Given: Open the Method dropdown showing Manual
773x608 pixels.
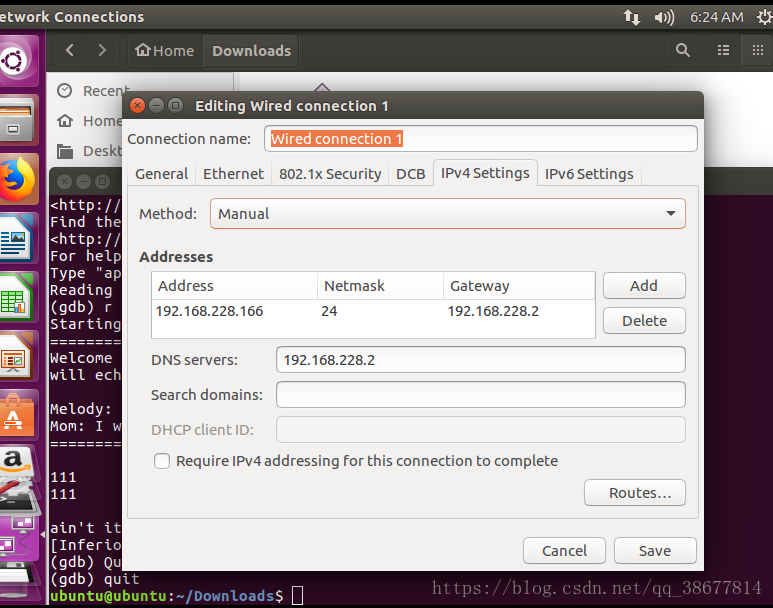Looking at the screenshot, I should (448, 214).
